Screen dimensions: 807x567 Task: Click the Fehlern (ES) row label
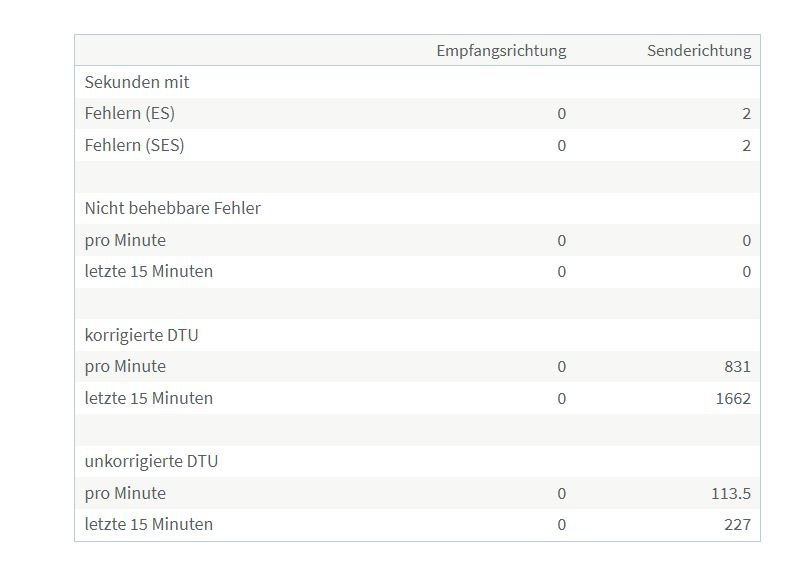pyautogui.click(x=130, y=113)
